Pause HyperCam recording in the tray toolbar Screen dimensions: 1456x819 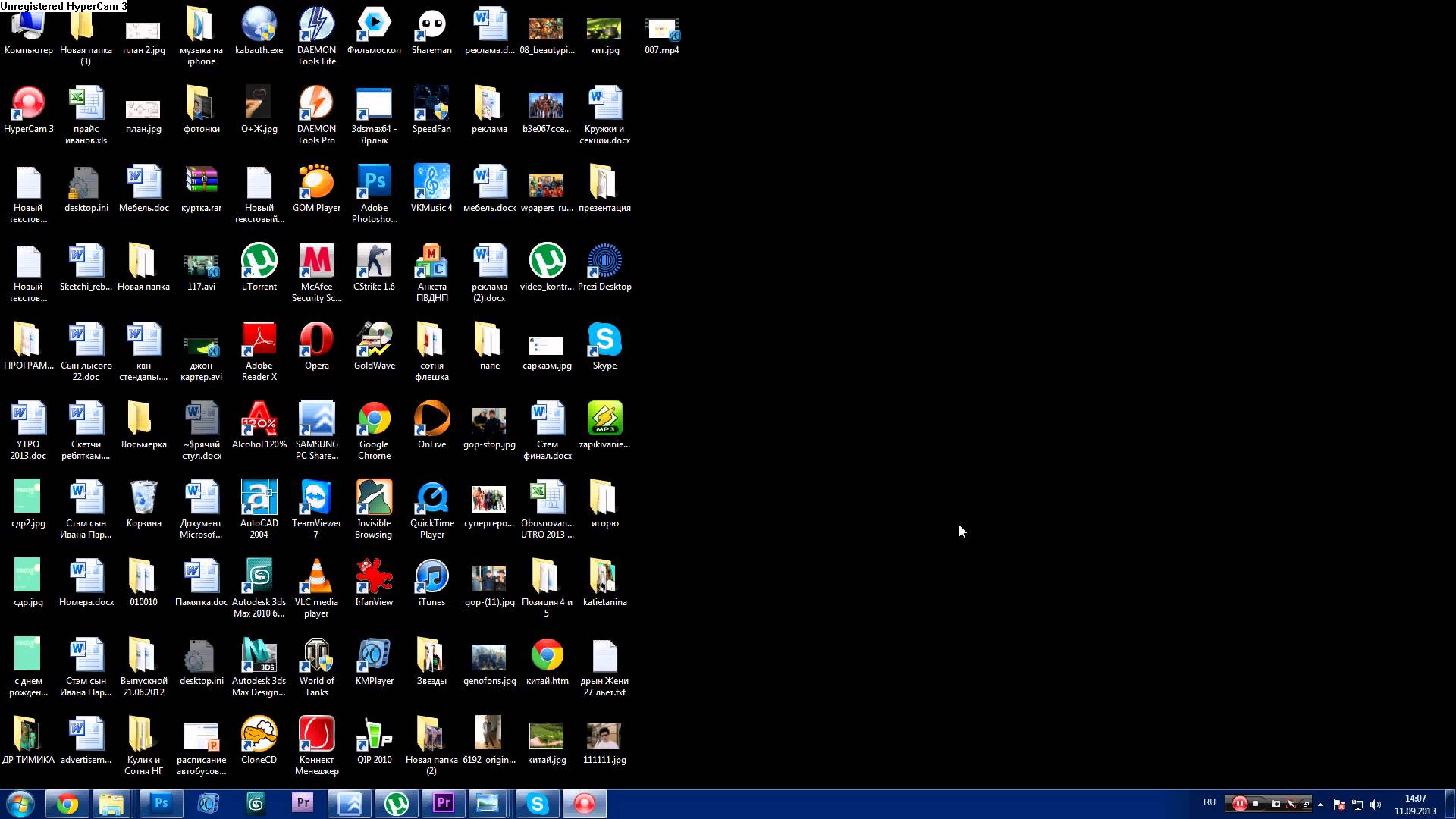1239,804
